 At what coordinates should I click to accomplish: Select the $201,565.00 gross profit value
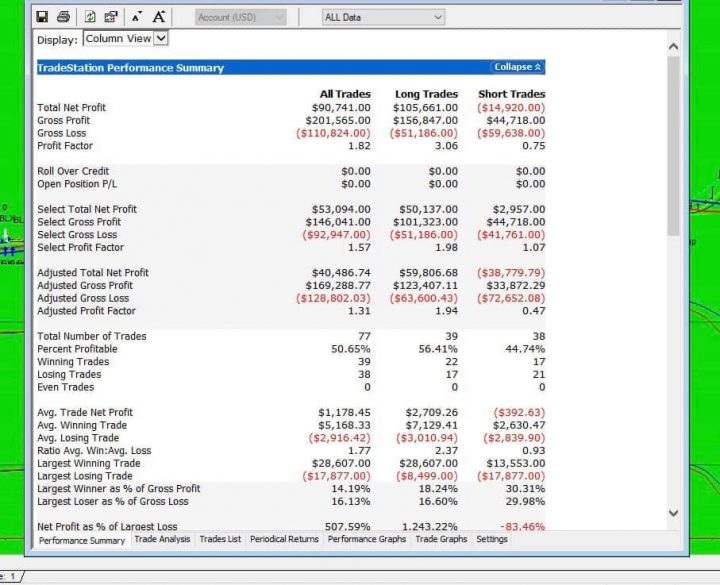(338, 120)
